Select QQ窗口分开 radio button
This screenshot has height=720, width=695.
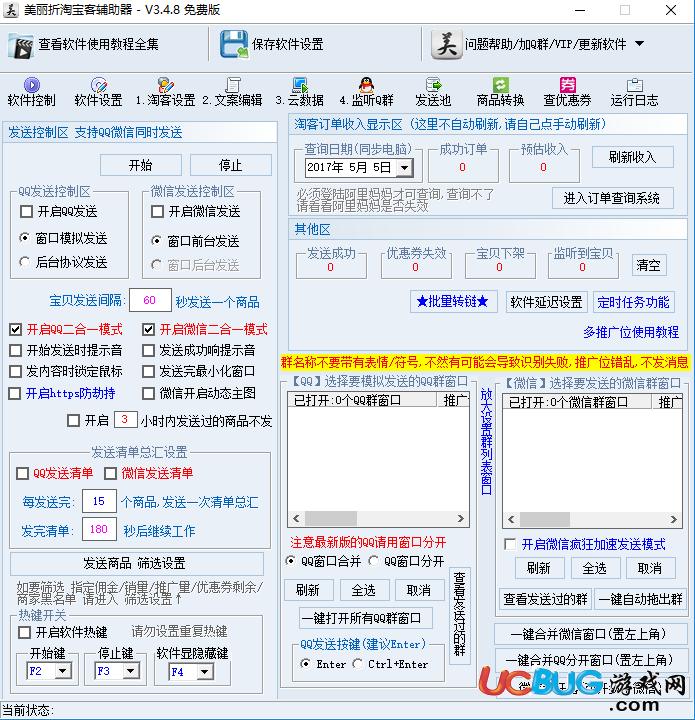[x=374, y=561]
